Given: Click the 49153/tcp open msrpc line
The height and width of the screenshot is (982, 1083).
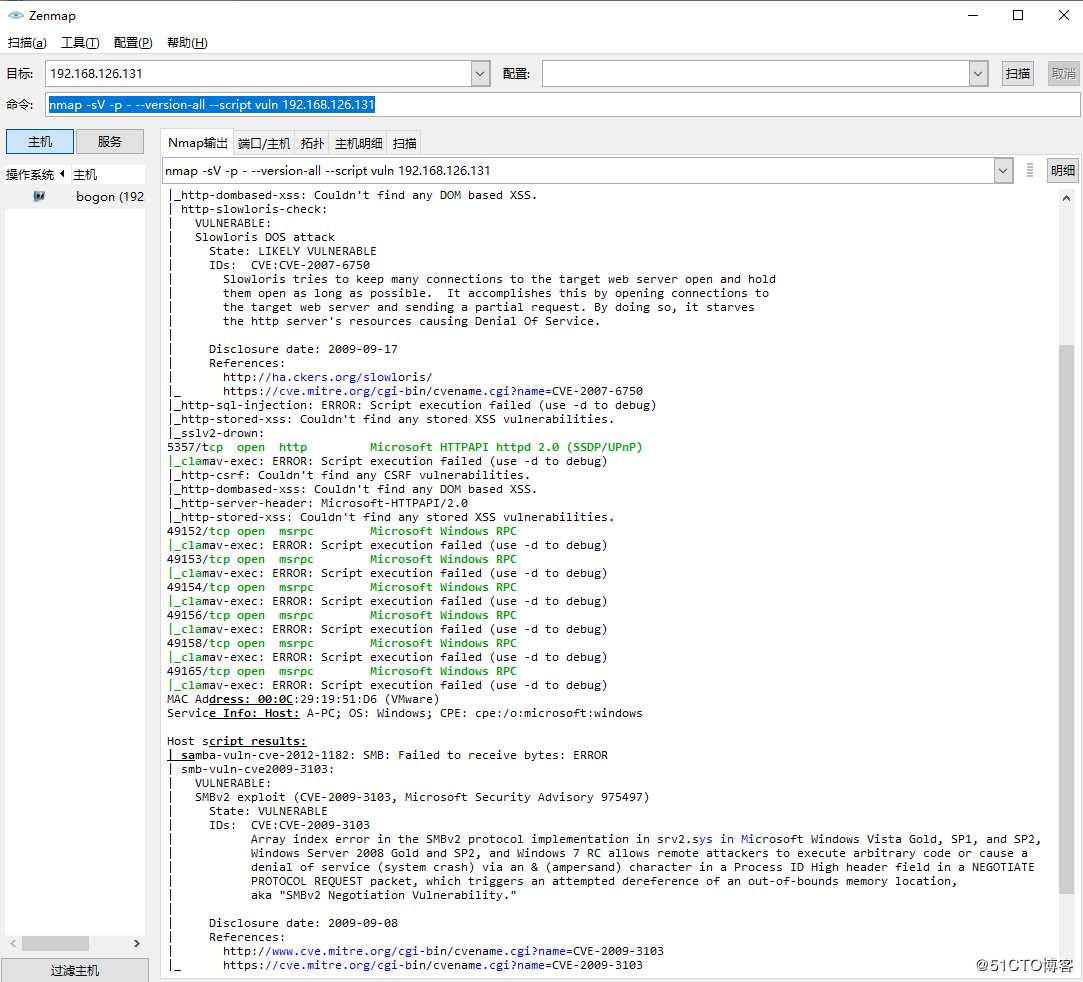Looking at the screenshot, I should pos(342,559).
